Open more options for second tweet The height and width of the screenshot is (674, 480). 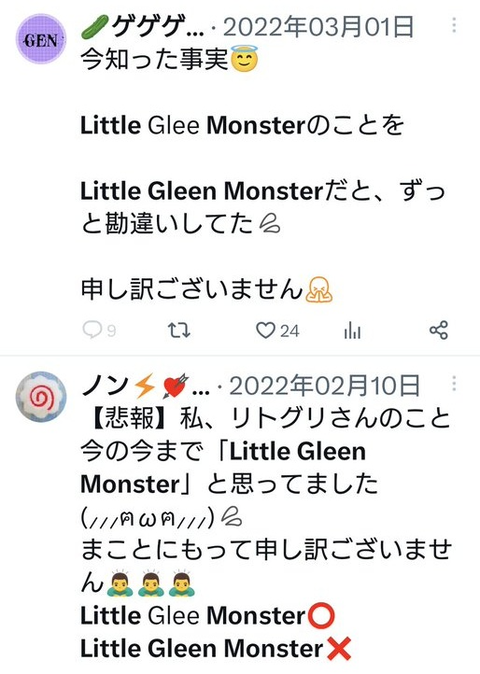[x=454, y=383]
